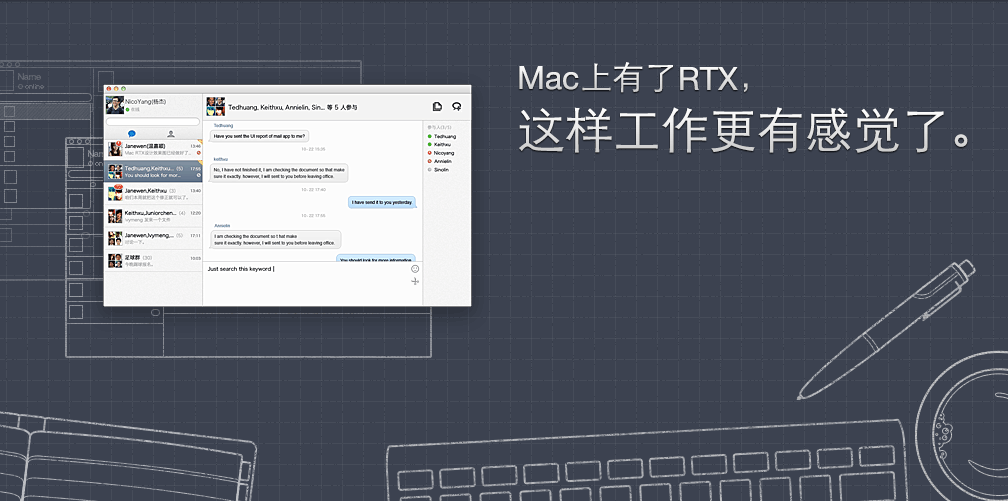Open the 足球群 group conversation
Viewport: 1008px width, 501px height.
click(x=154, y=260)
